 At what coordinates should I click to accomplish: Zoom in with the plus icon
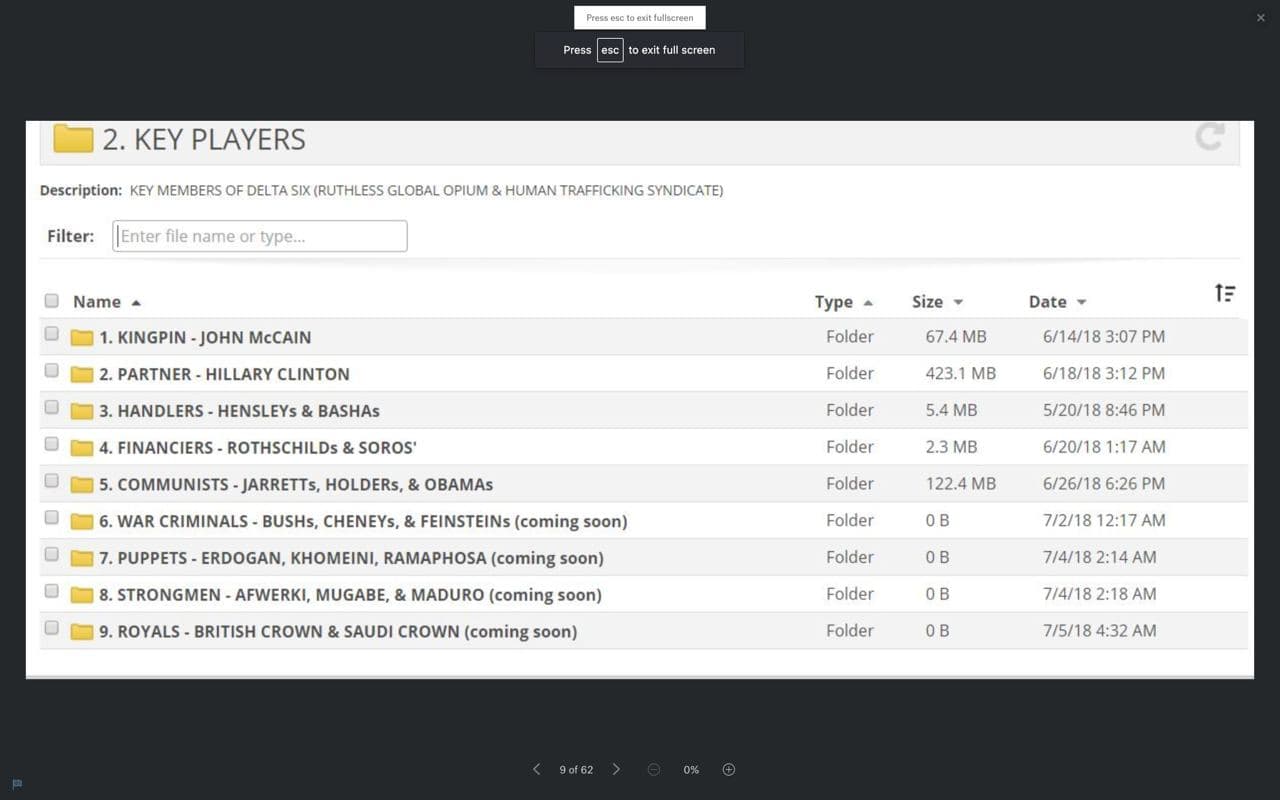point(729,769)
